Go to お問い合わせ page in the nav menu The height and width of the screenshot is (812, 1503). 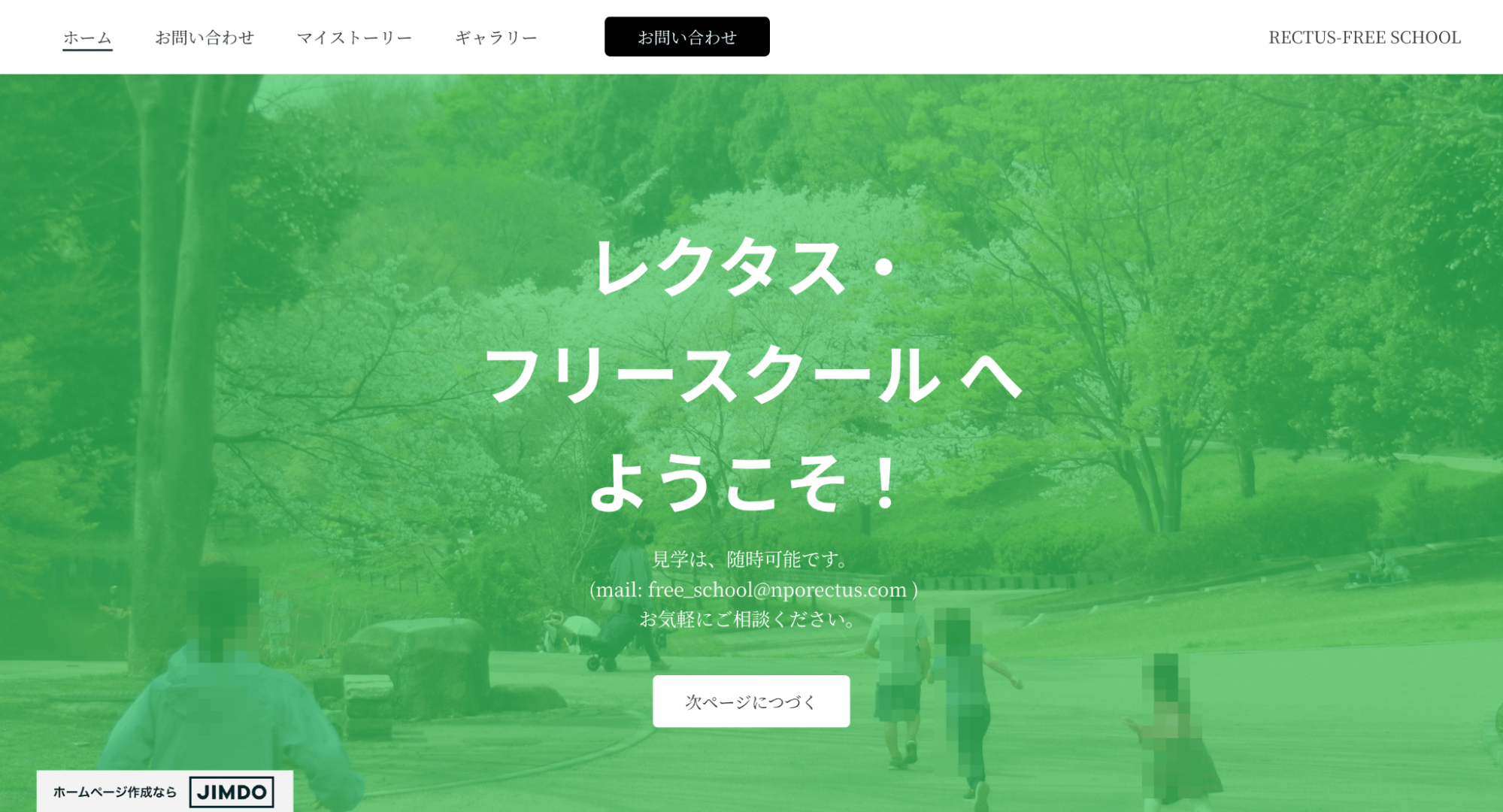click(x=205, y=38)
